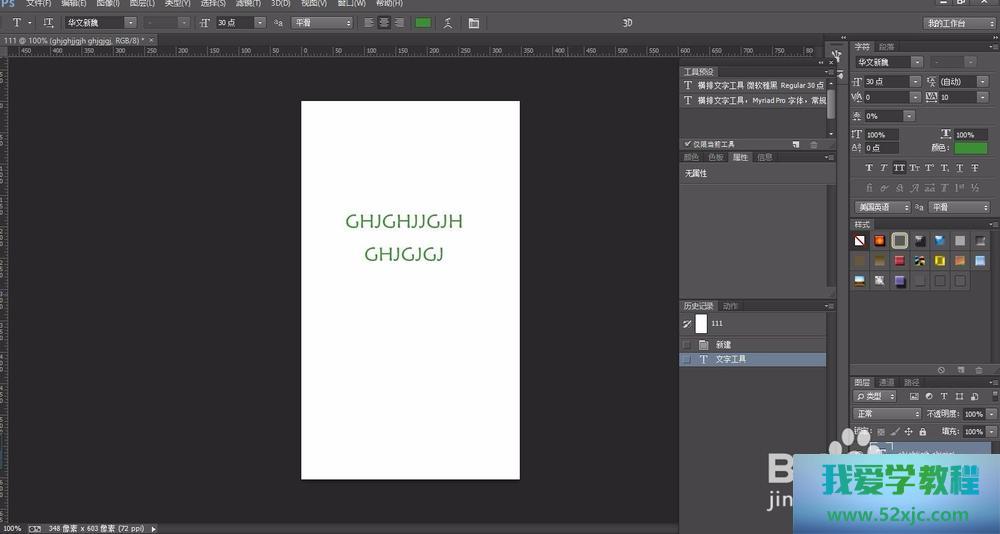Apply strikethrough style in Character panel

(975, 168)
